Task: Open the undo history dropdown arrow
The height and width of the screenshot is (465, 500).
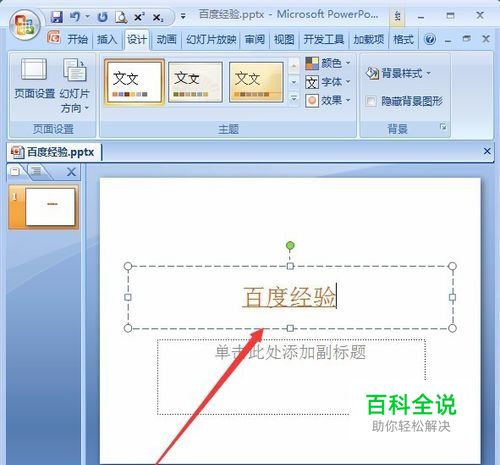Action: point(88,16)
